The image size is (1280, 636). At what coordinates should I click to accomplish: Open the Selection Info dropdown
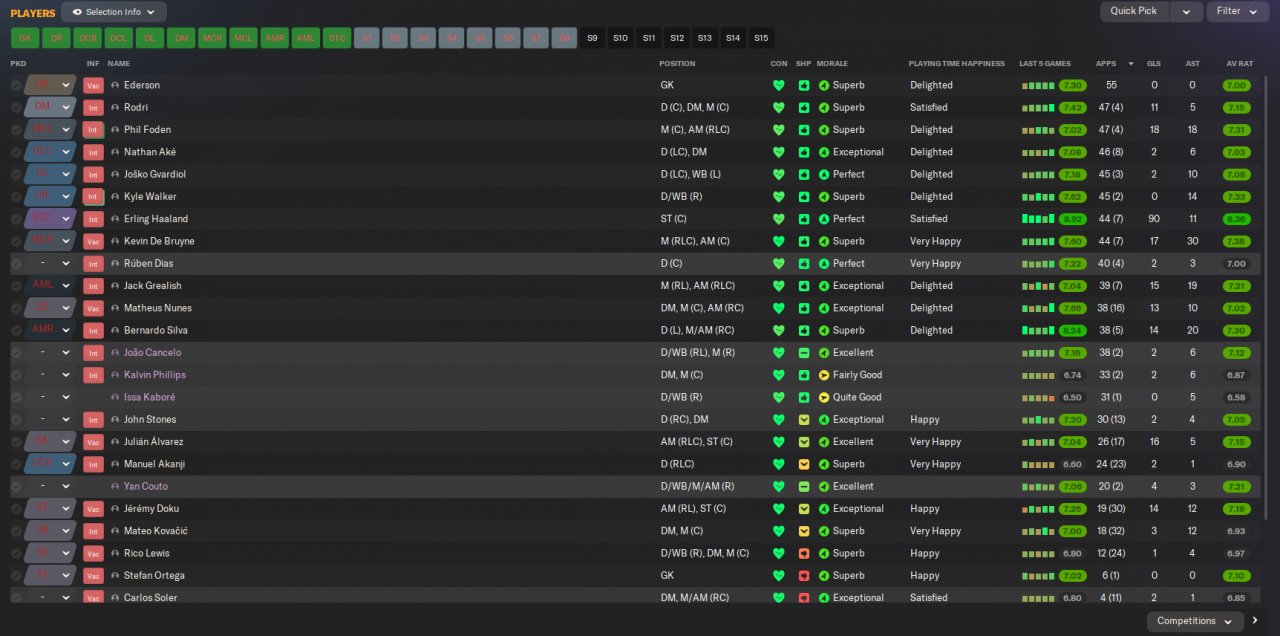(114, 12)
